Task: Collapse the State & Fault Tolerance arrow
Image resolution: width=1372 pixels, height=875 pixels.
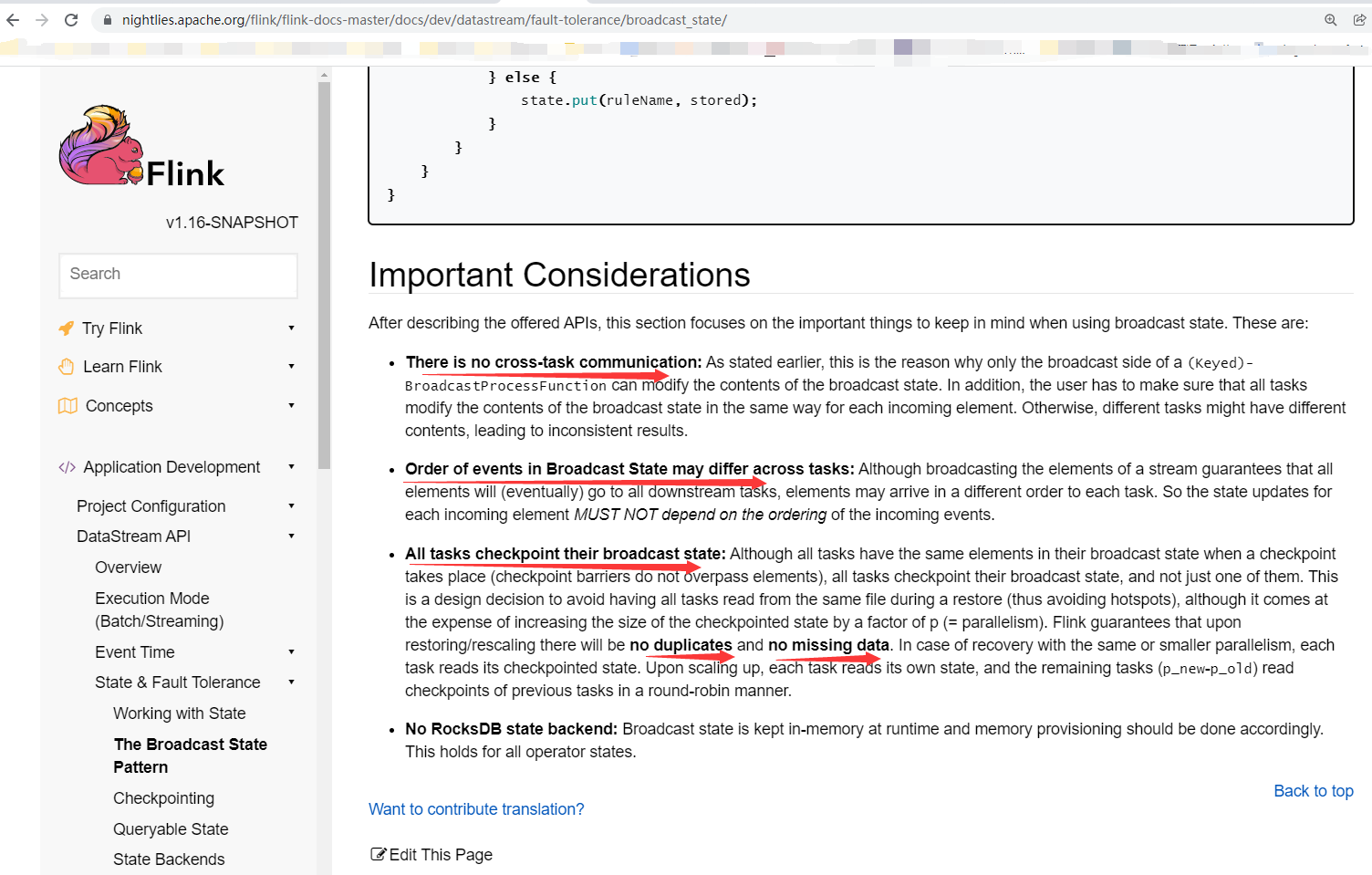Action: coord(291,682)
